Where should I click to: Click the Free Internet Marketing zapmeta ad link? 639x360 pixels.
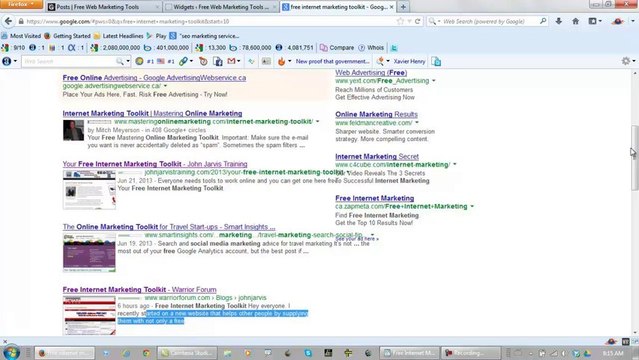[x=375, y=198]
